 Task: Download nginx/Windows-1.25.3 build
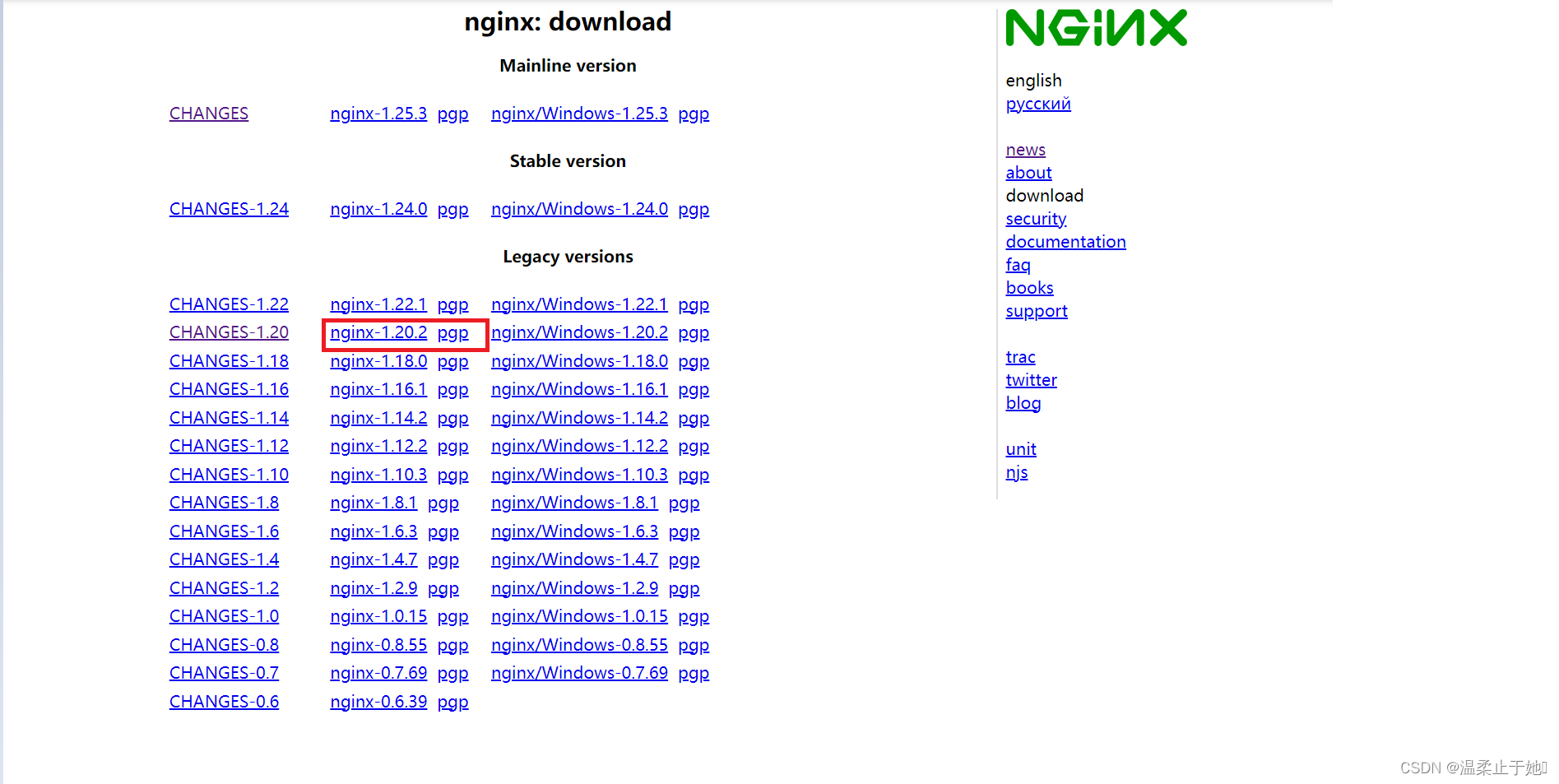[x=578, y=114]
